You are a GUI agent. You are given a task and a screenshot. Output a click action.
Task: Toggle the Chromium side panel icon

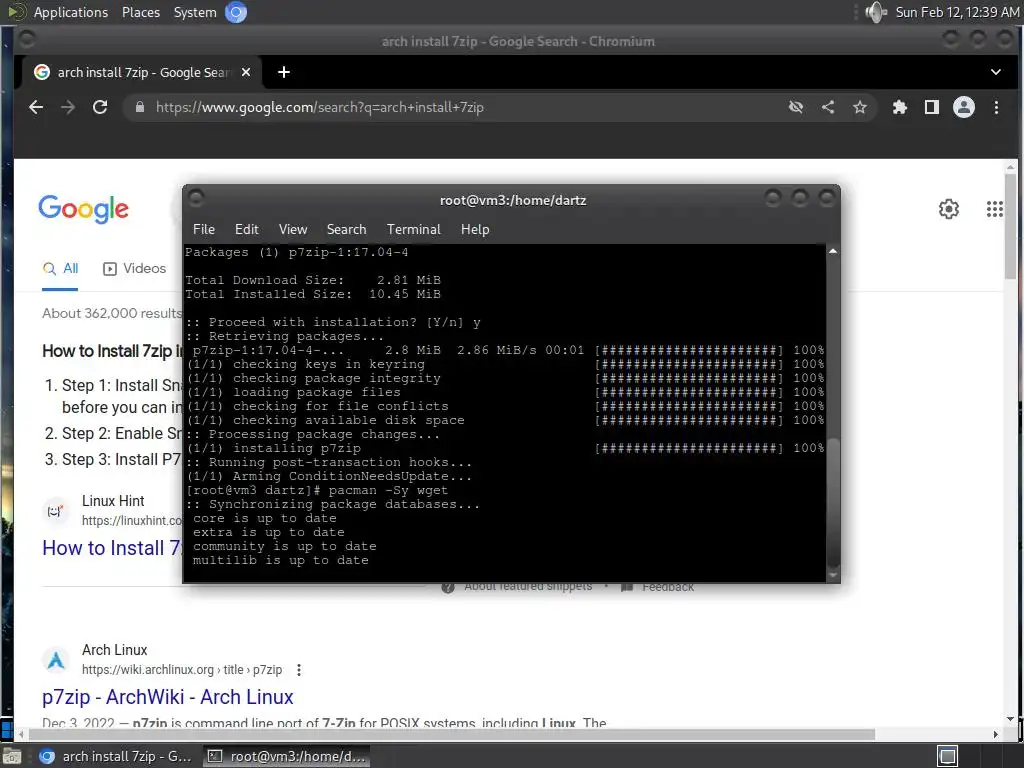(932, 107)
